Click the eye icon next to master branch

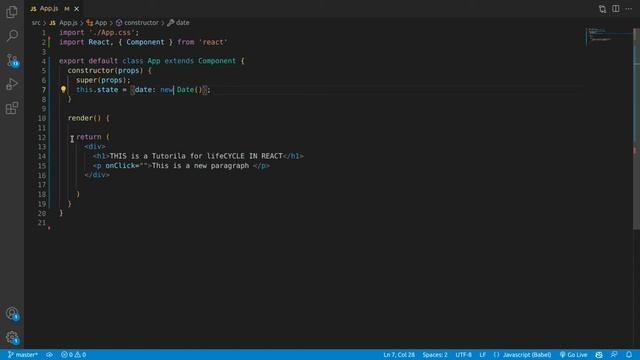click(x=49, y=355)
